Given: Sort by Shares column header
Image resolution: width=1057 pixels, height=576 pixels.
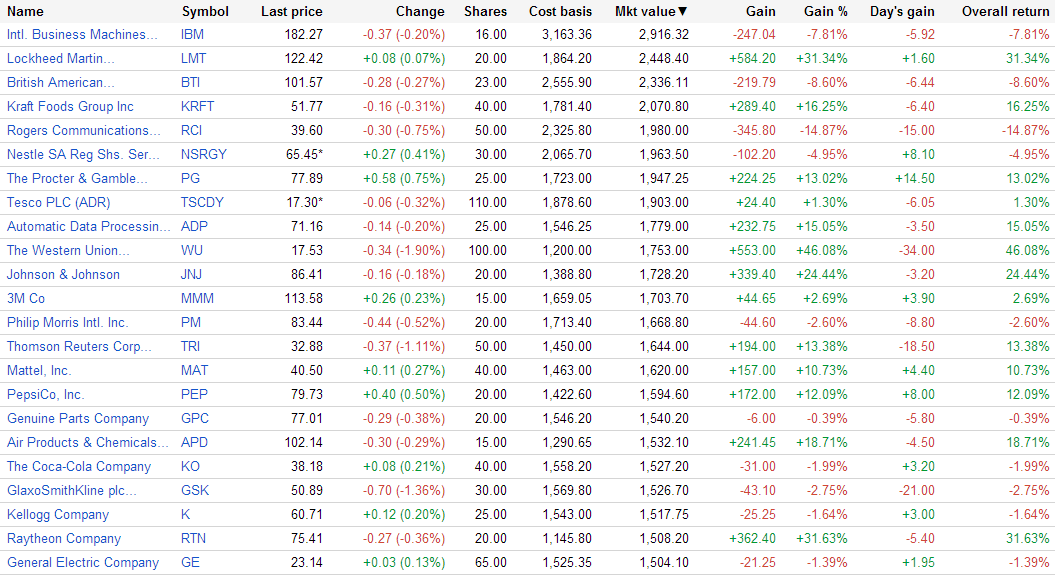Looking at the screenshot, I should pos(485,11).
